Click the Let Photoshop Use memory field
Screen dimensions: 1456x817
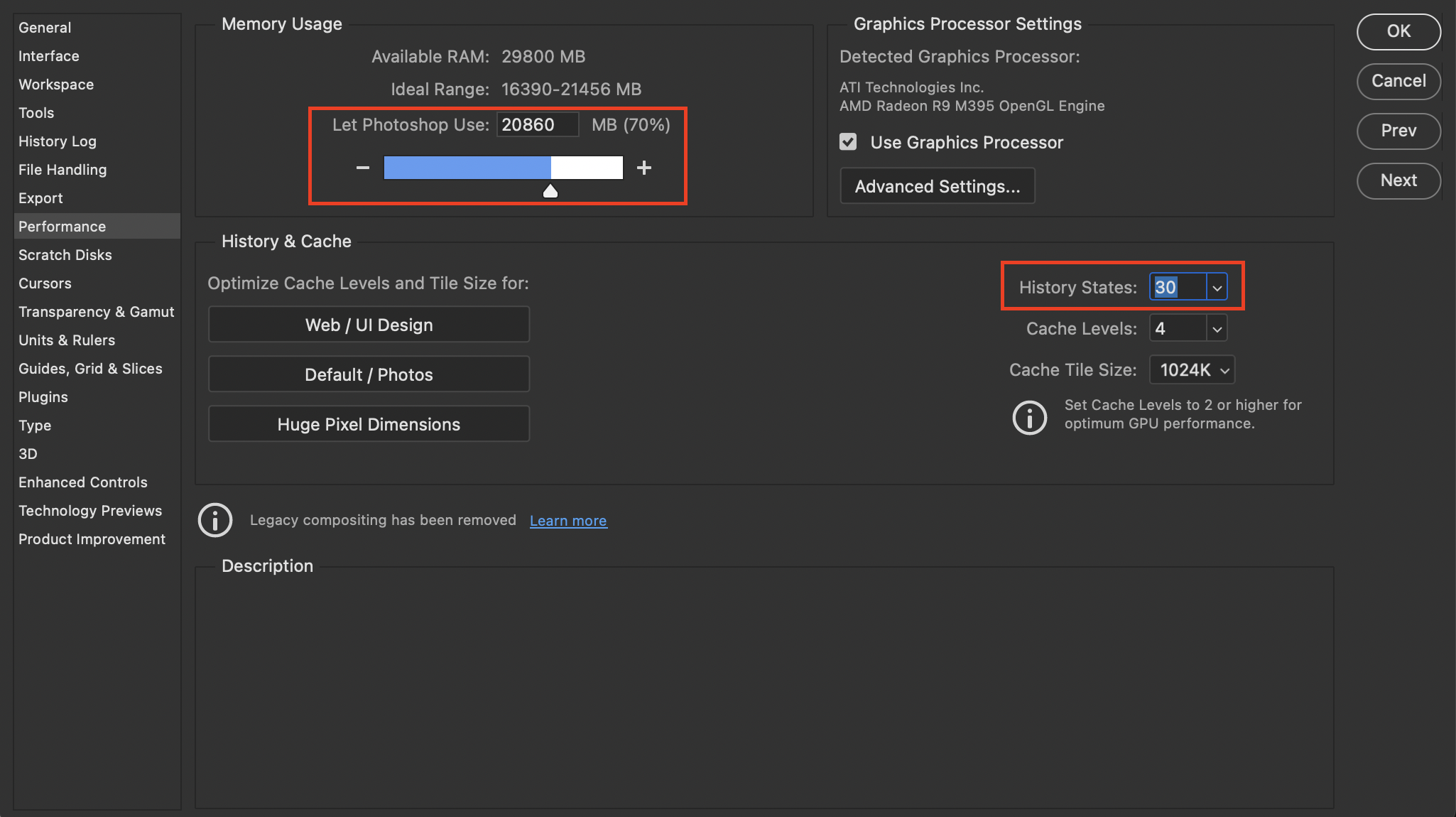pyautogui.click(x=536, y=125)
